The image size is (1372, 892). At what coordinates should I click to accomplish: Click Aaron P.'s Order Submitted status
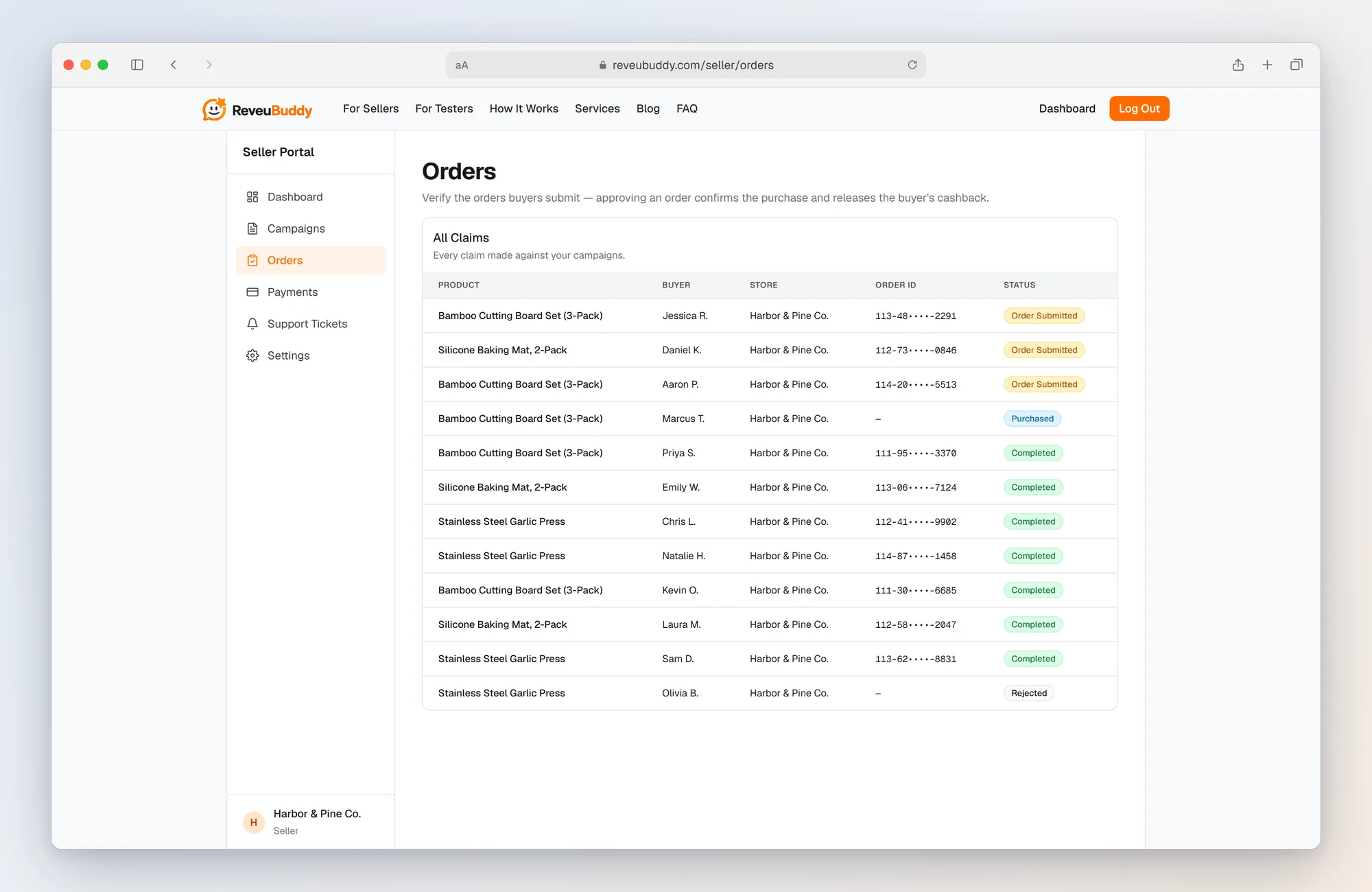click(1044, 384)
